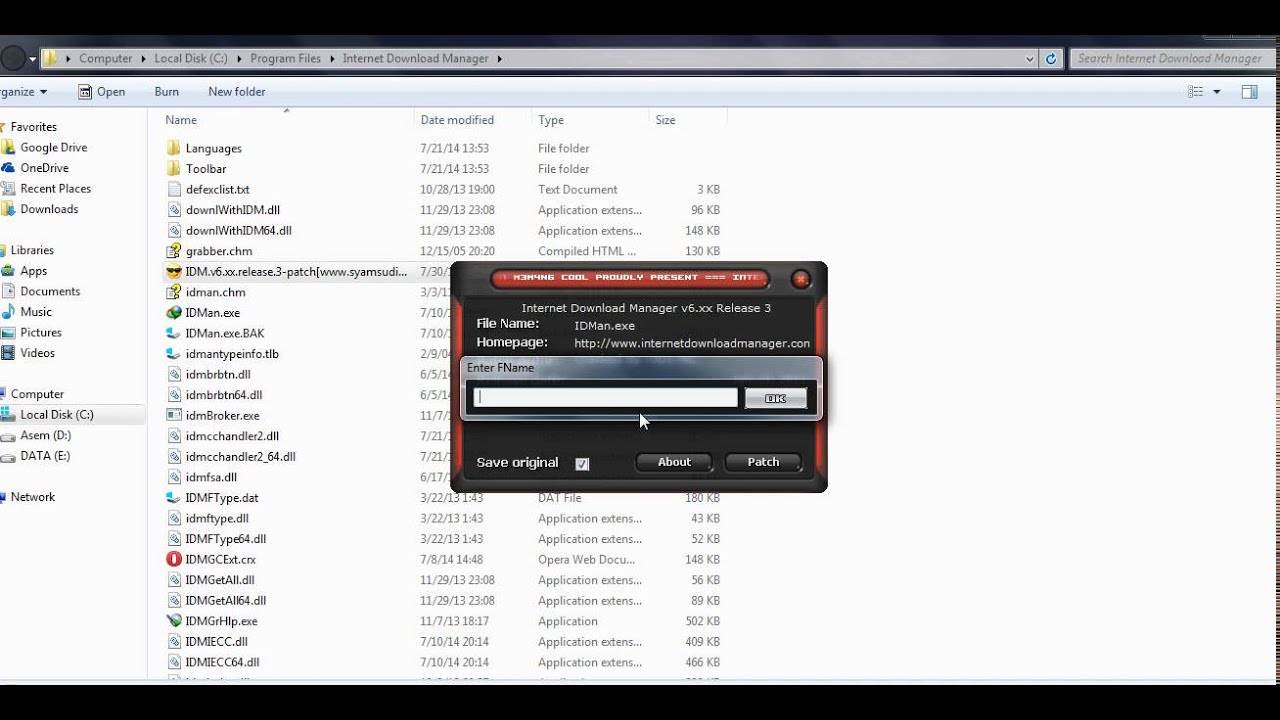Open the Documents library
This screenshot has height=720, width=1280.
click(50, 292)
